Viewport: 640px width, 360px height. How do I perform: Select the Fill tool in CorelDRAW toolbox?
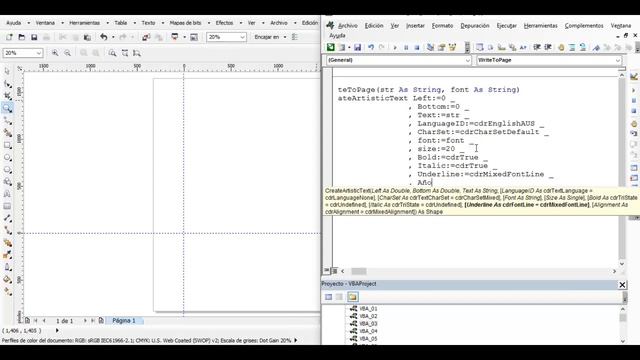tap(7, 280)
